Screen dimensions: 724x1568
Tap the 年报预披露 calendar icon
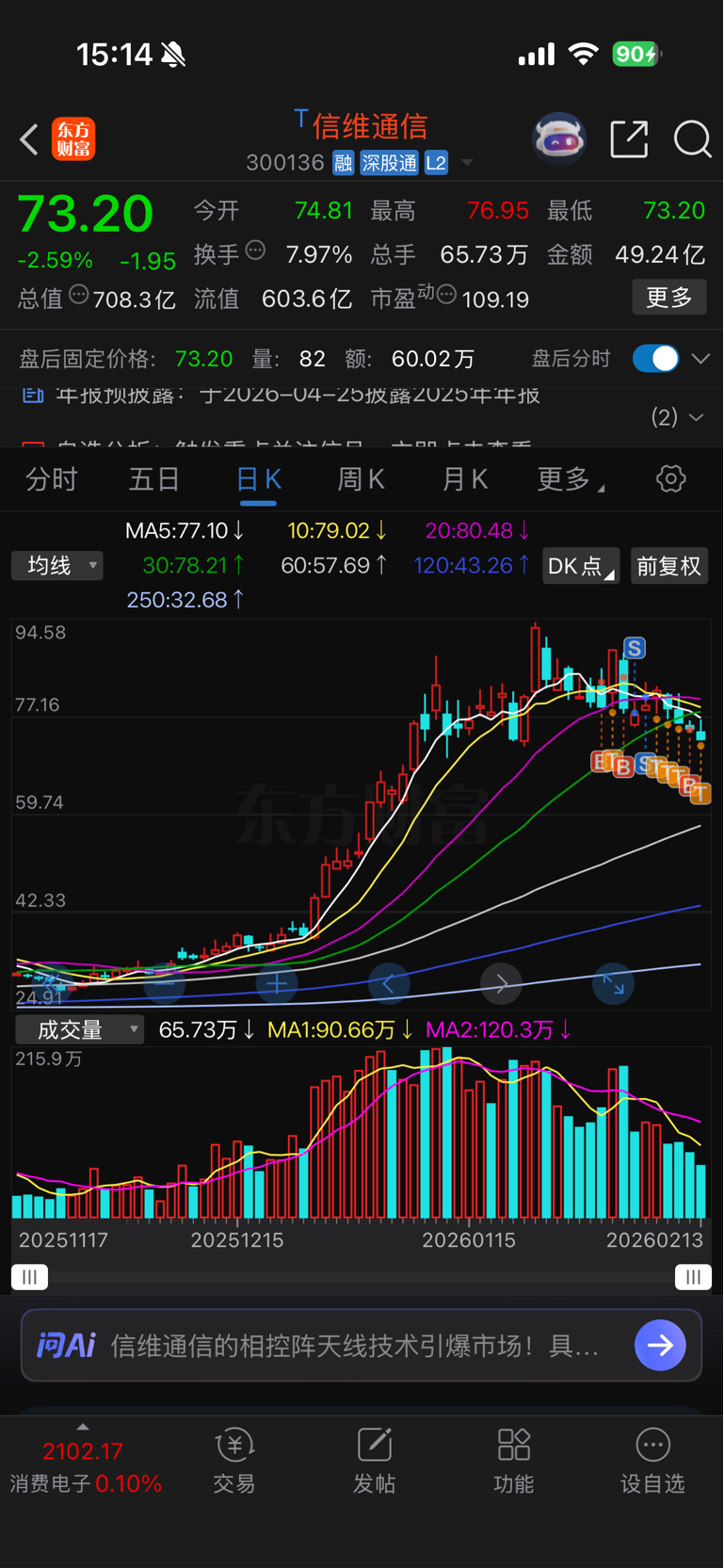33,395
